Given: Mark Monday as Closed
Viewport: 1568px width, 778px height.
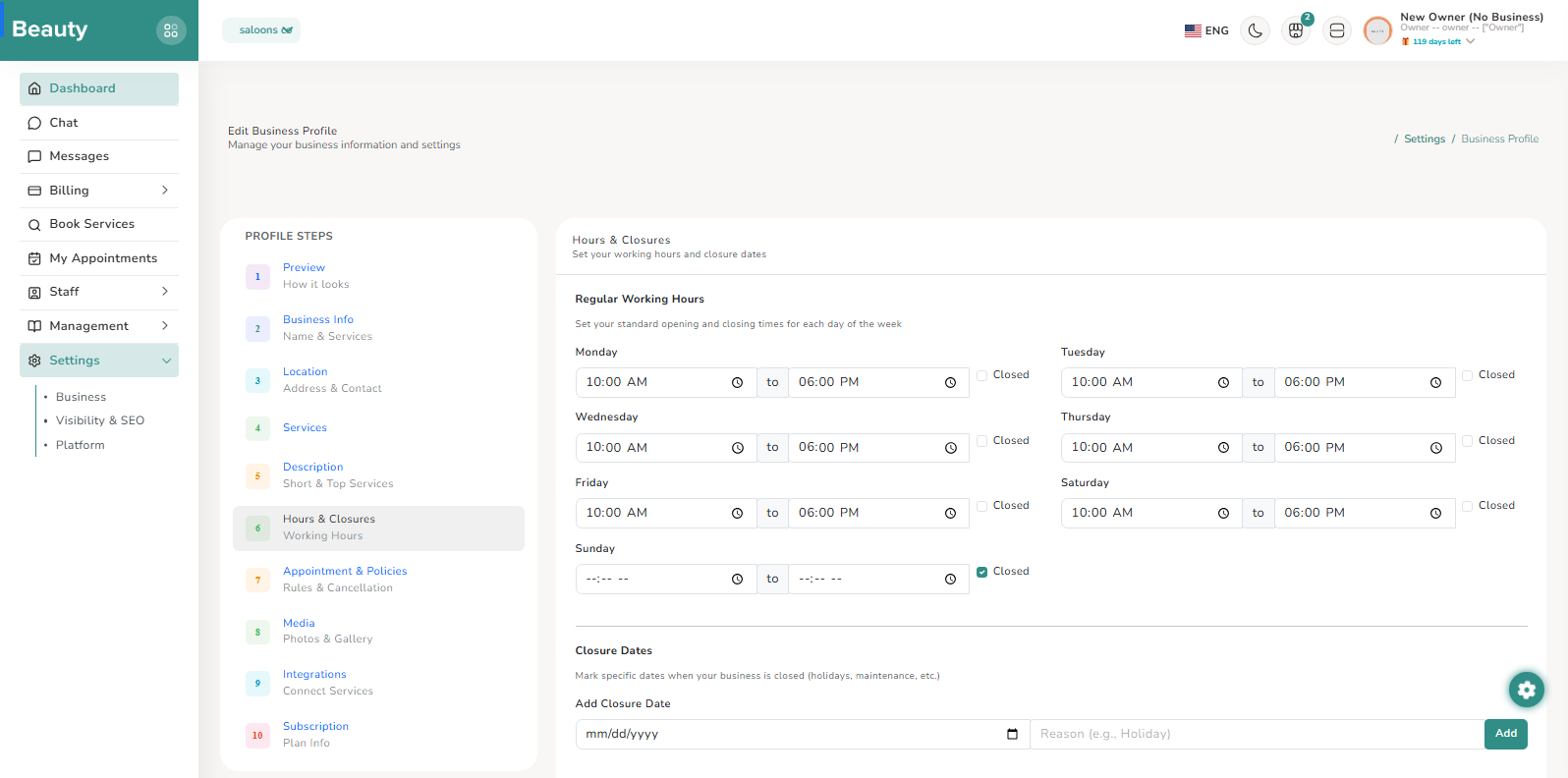Looking at the screenshot, I should (981, 375).
